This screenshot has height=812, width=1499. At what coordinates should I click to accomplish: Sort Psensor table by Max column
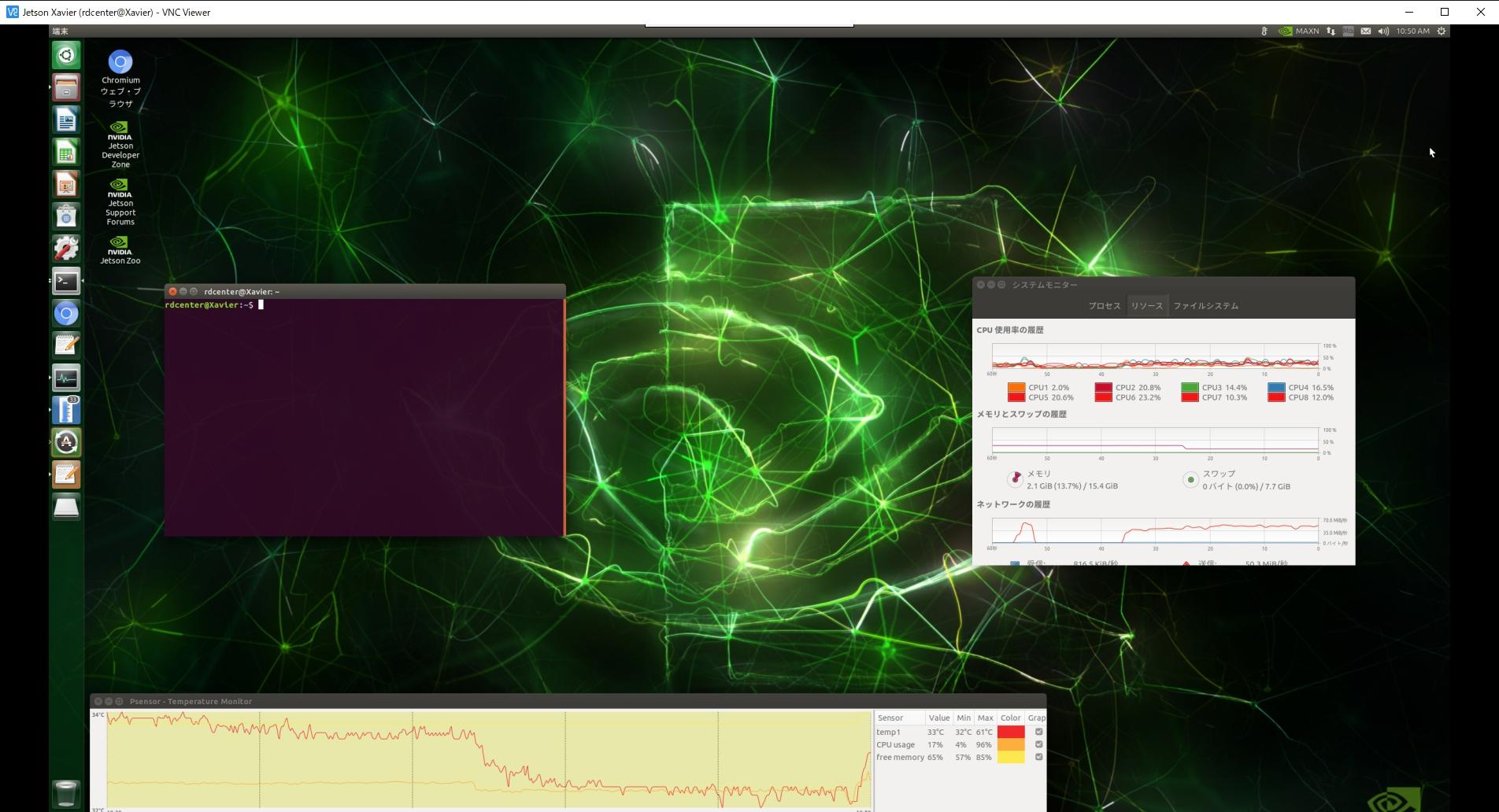pos(986,718)
